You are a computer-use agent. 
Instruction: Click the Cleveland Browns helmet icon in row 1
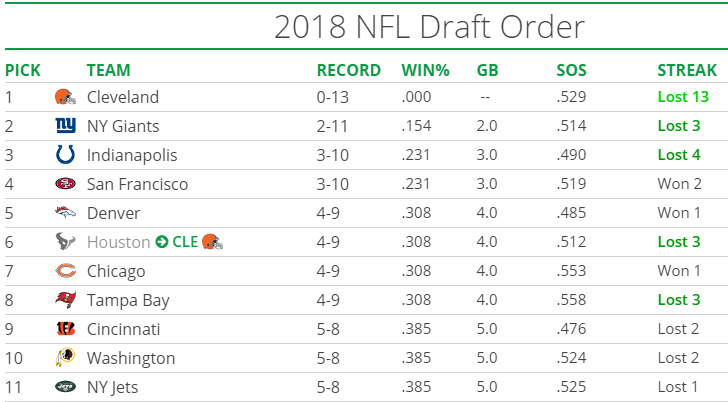[65, 98]
